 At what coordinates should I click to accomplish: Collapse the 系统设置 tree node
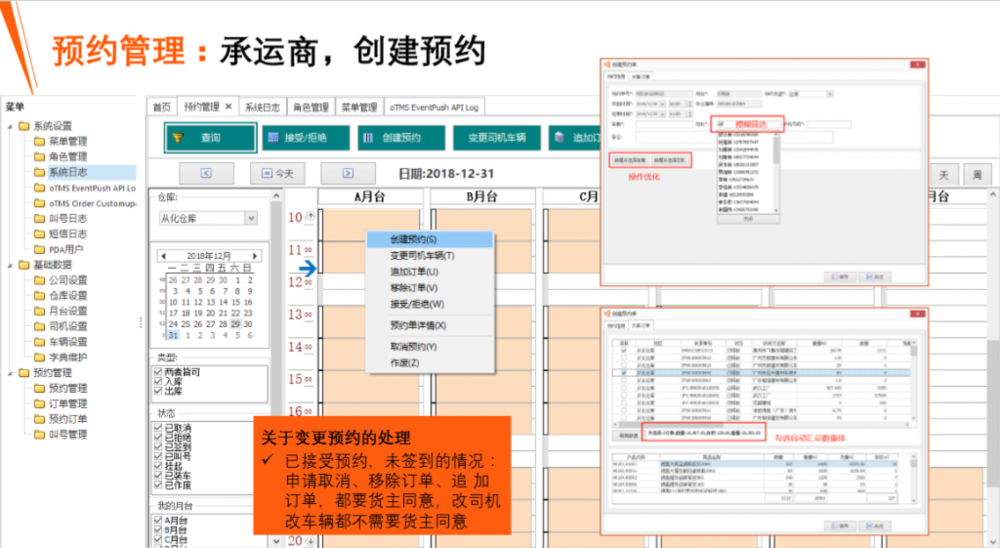9,126
